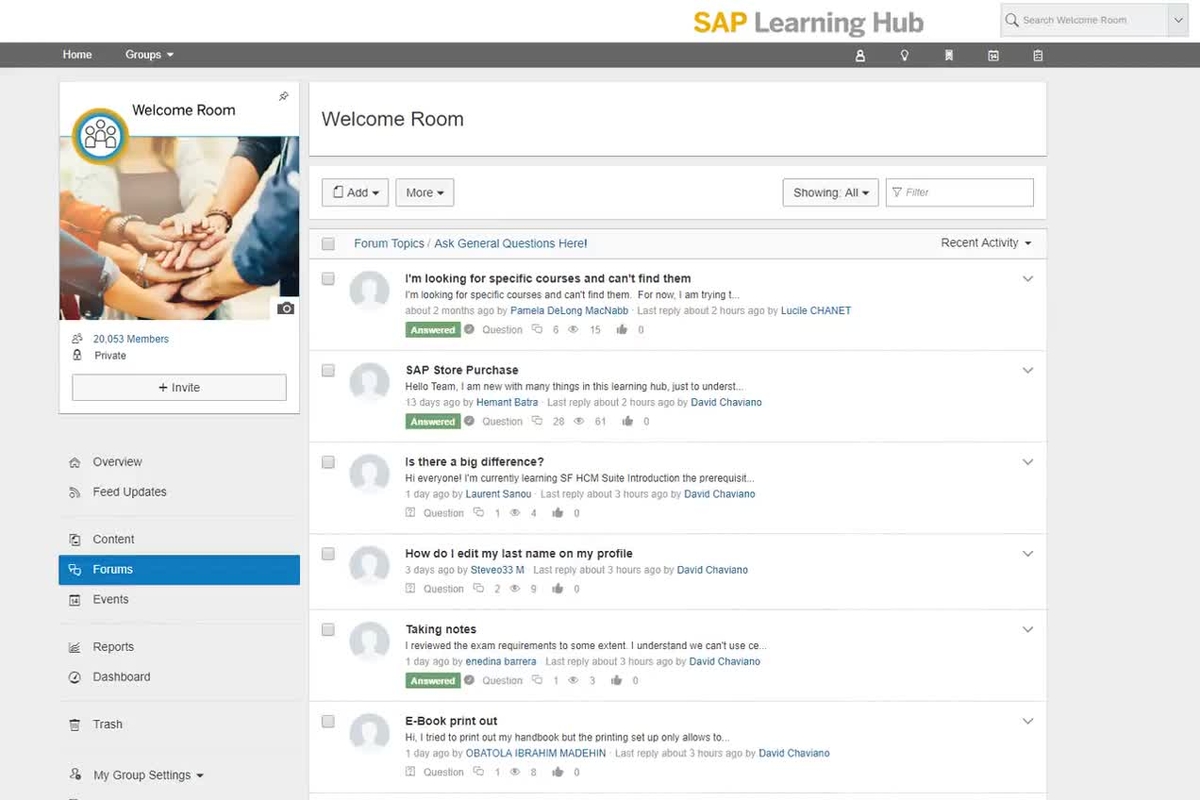The width and height of the screenshot is (1200, 800).
Task: Open Ask General Questions Here! link
Action: 511,244
